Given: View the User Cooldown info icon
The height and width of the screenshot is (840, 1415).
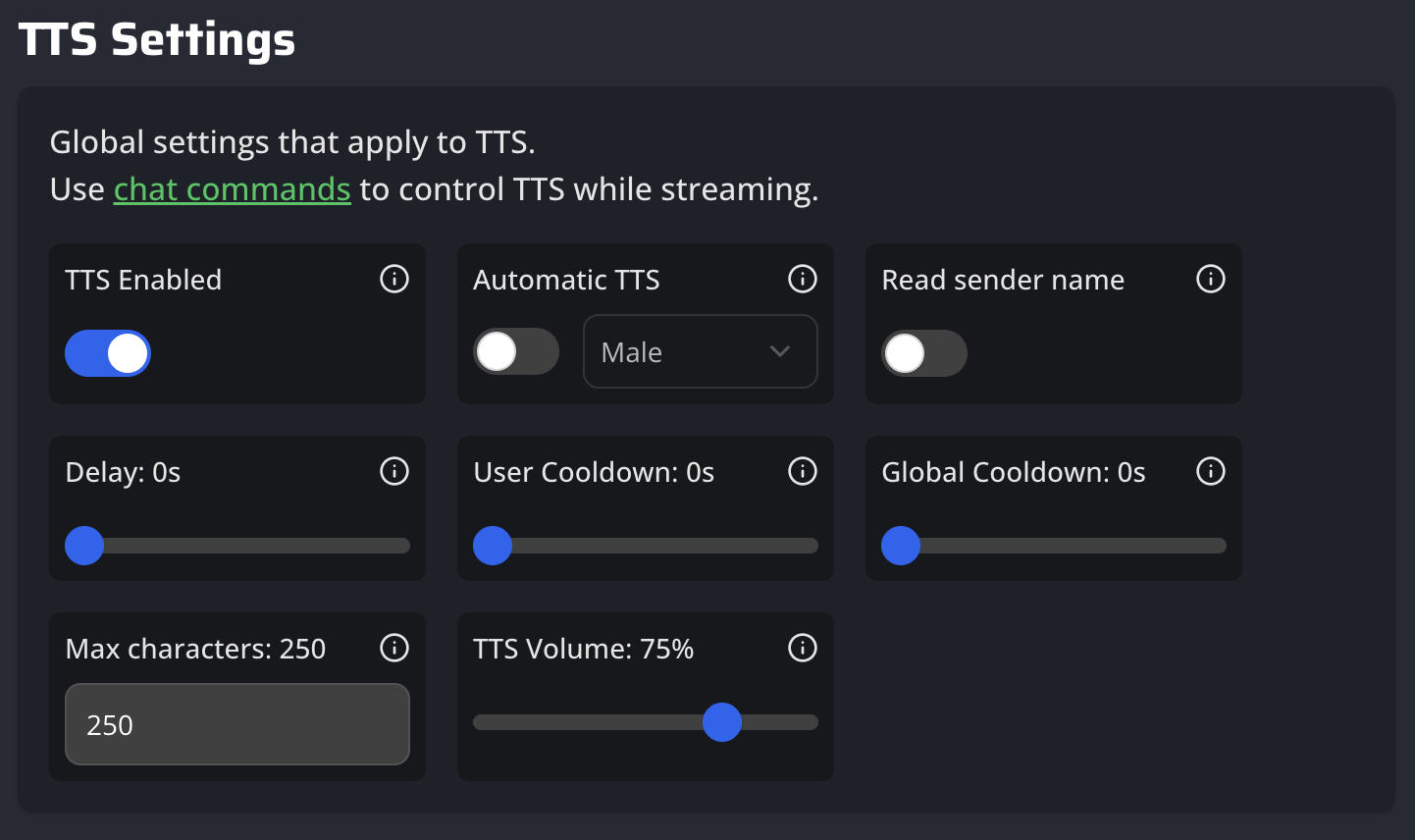Looking at the screenshot, I should pyautogui.click(x=803, y=472).
